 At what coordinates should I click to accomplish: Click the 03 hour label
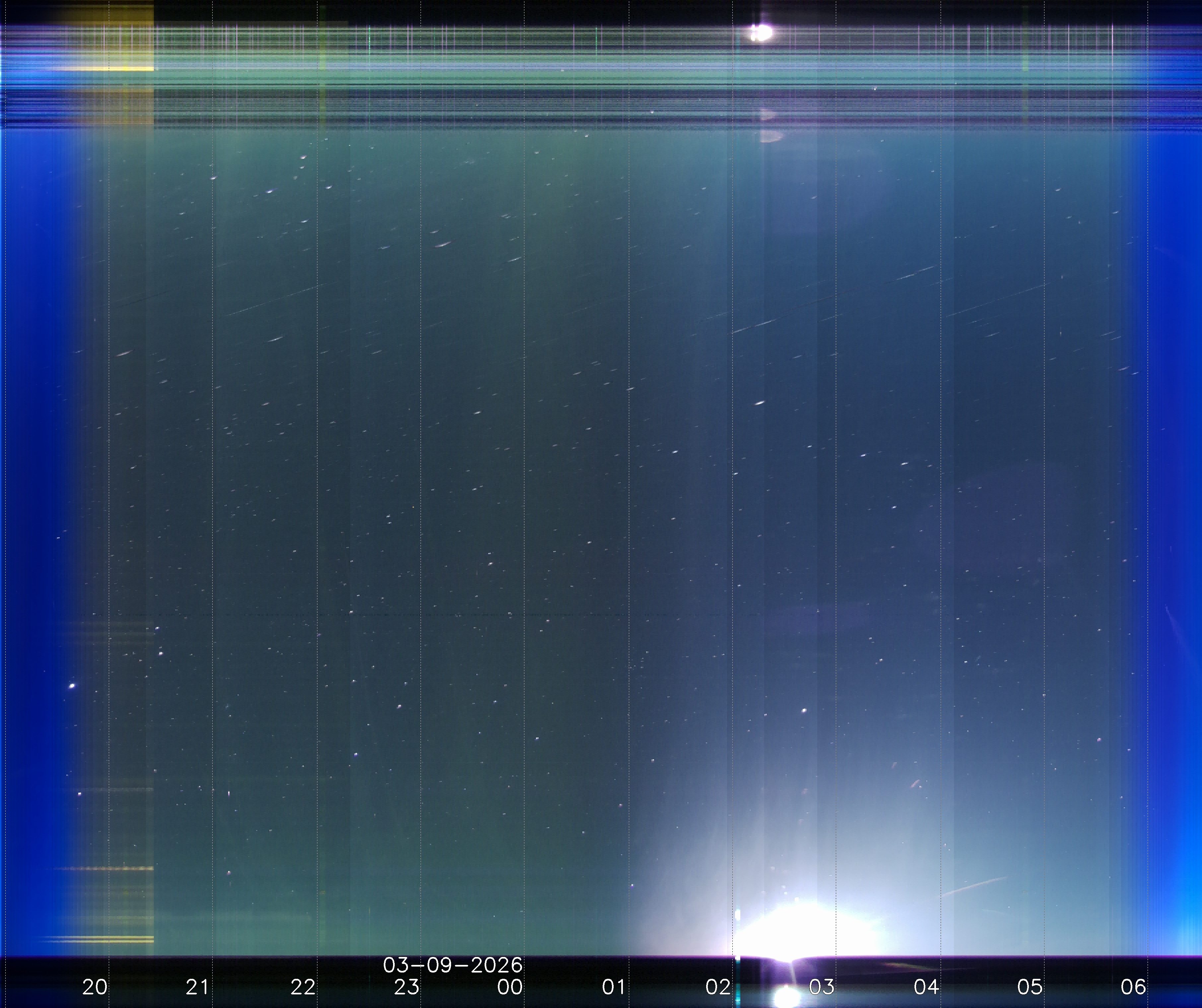pos(822,986)
